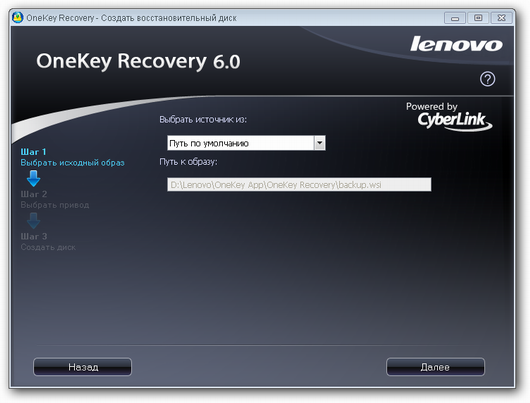
Task: Click 'Создать диск' step label
Action: tap(48, 247)
